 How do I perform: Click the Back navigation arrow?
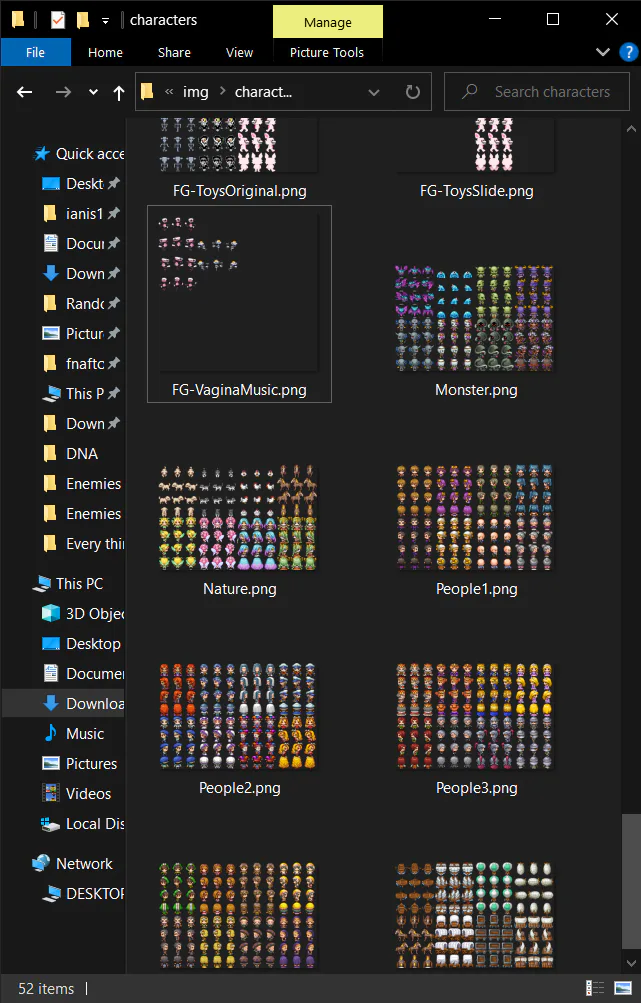click(x=24, y=92)
